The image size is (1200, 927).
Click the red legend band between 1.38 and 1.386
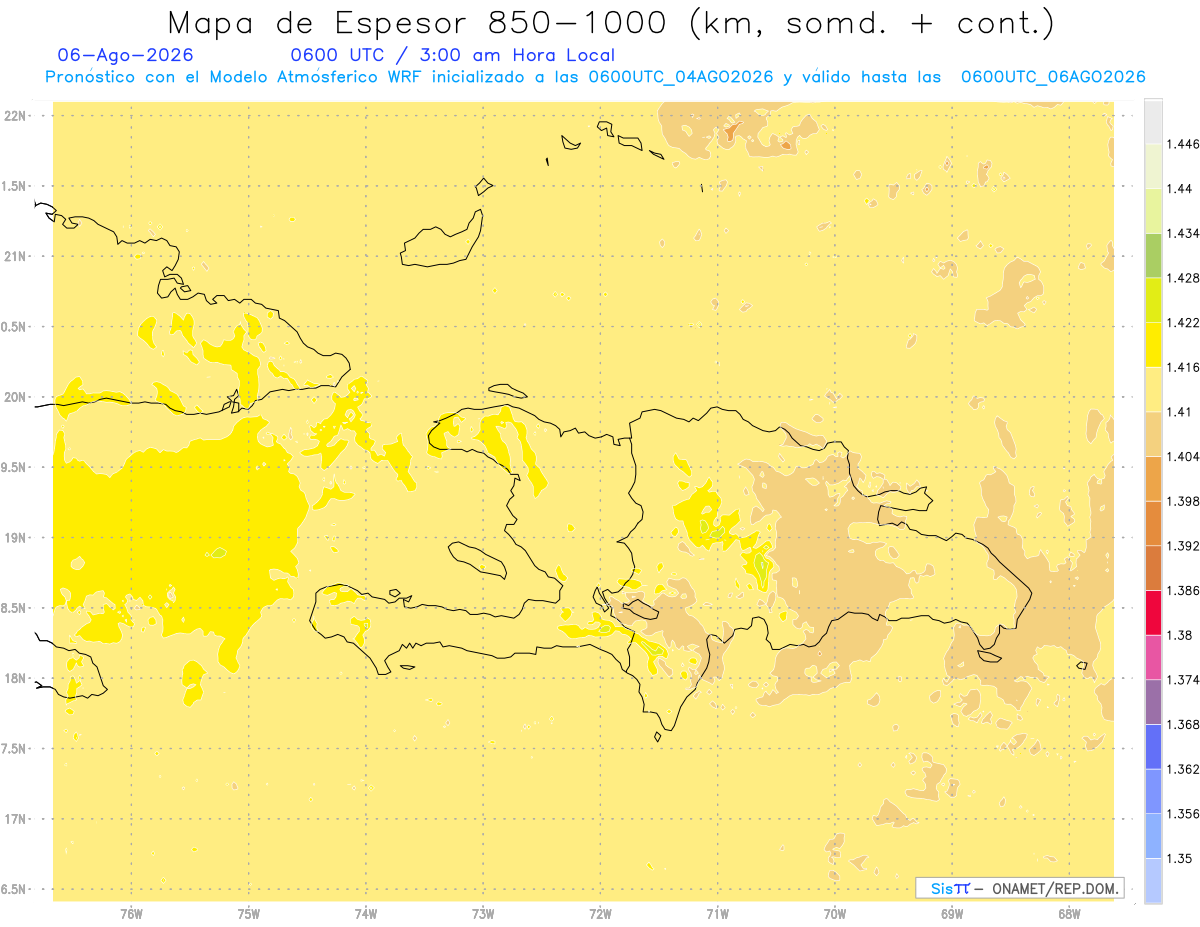pos(1153,612)
